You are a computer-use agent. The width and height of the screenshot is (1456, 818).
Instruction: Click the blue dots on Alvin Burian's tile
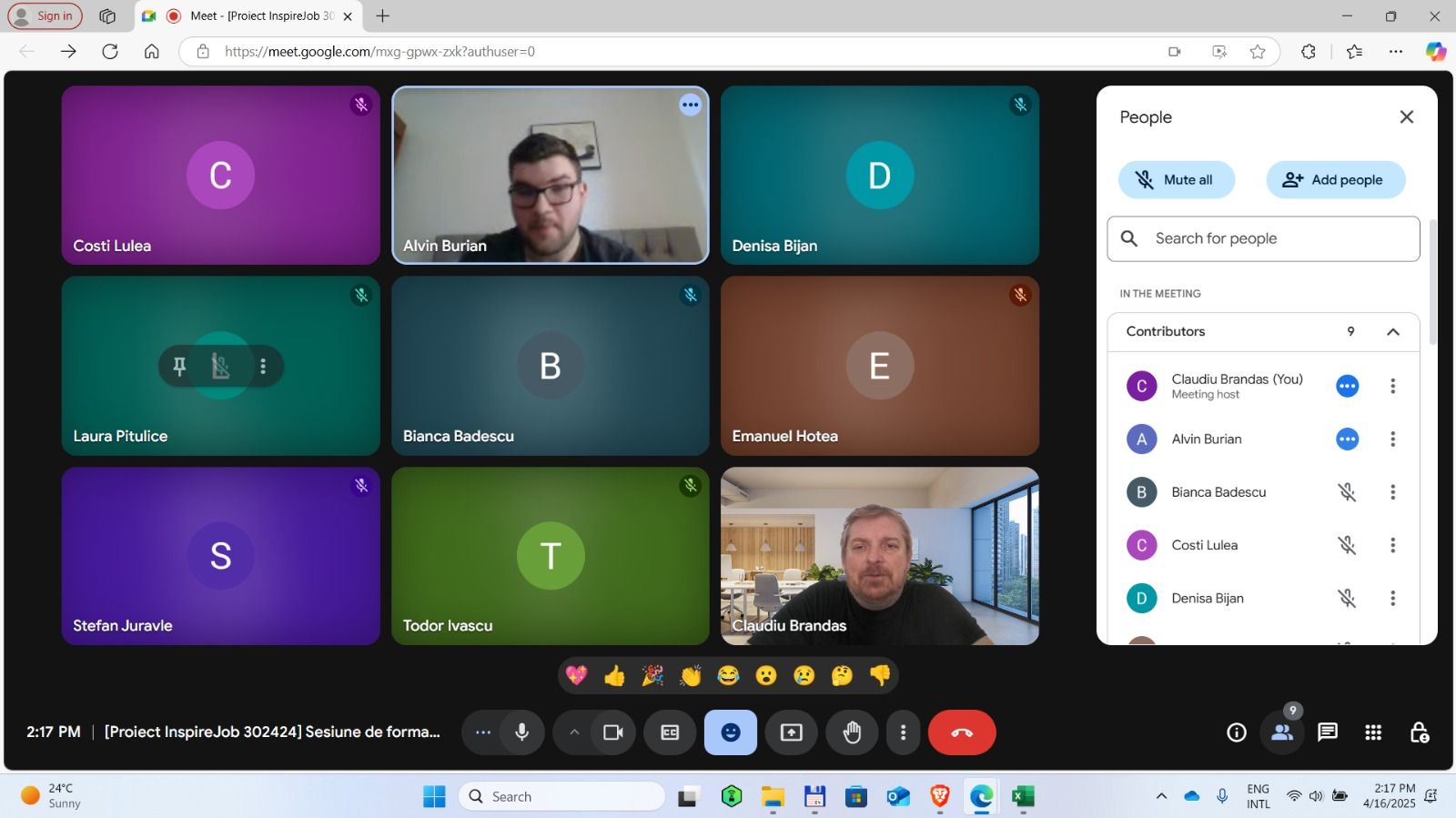pos(691,105)
